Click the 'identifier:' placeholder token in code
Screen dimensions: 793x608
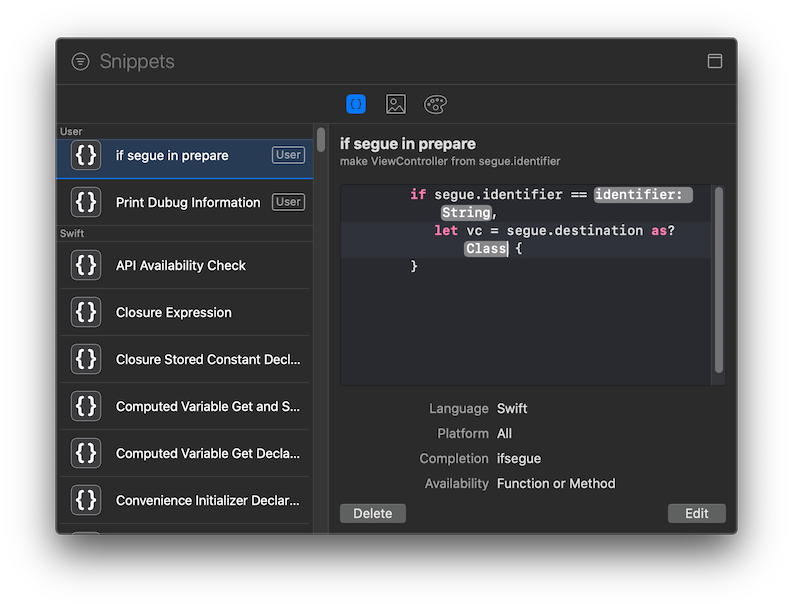[643, 195]
